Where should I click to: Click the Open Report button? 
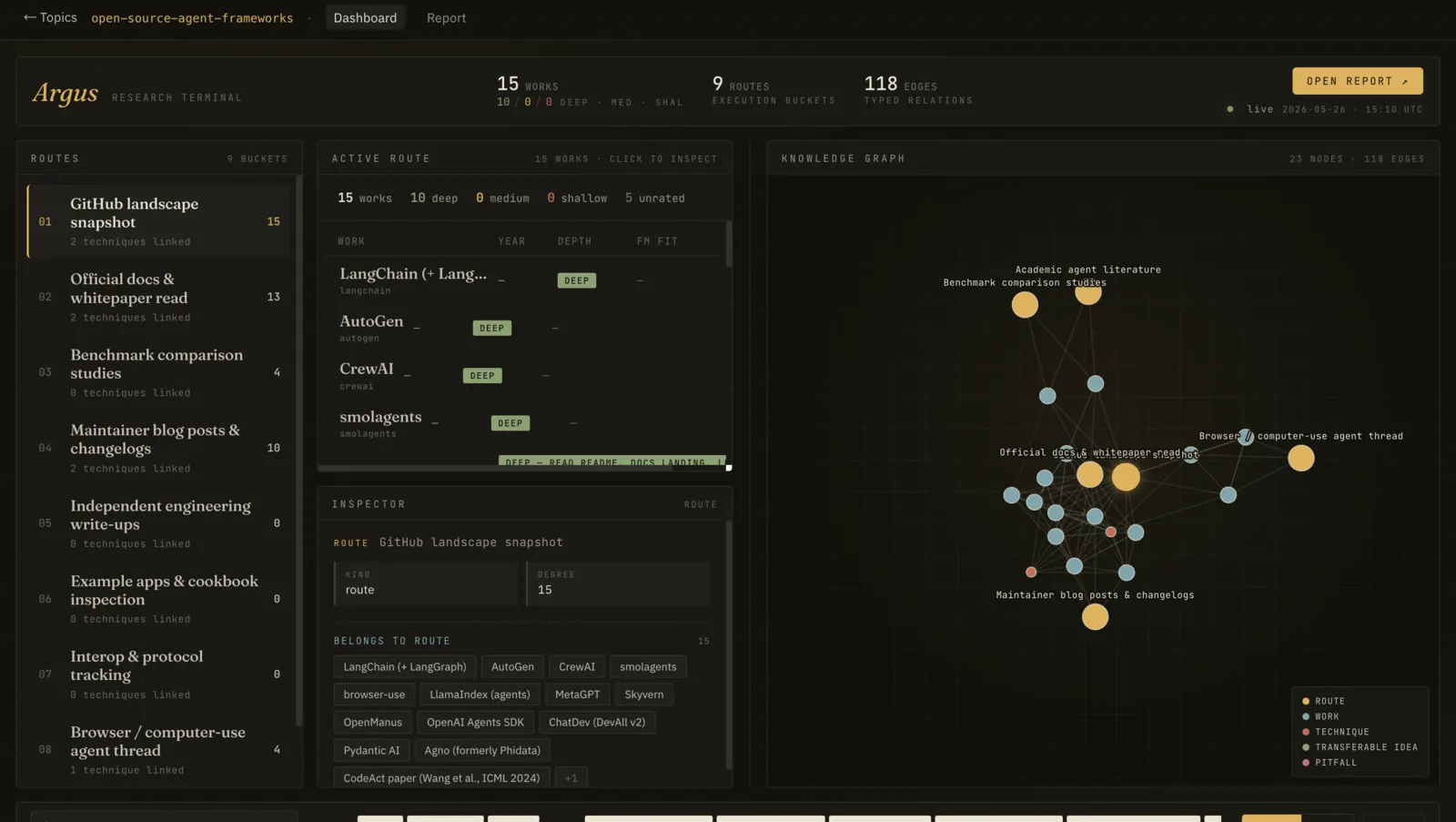1357,81
